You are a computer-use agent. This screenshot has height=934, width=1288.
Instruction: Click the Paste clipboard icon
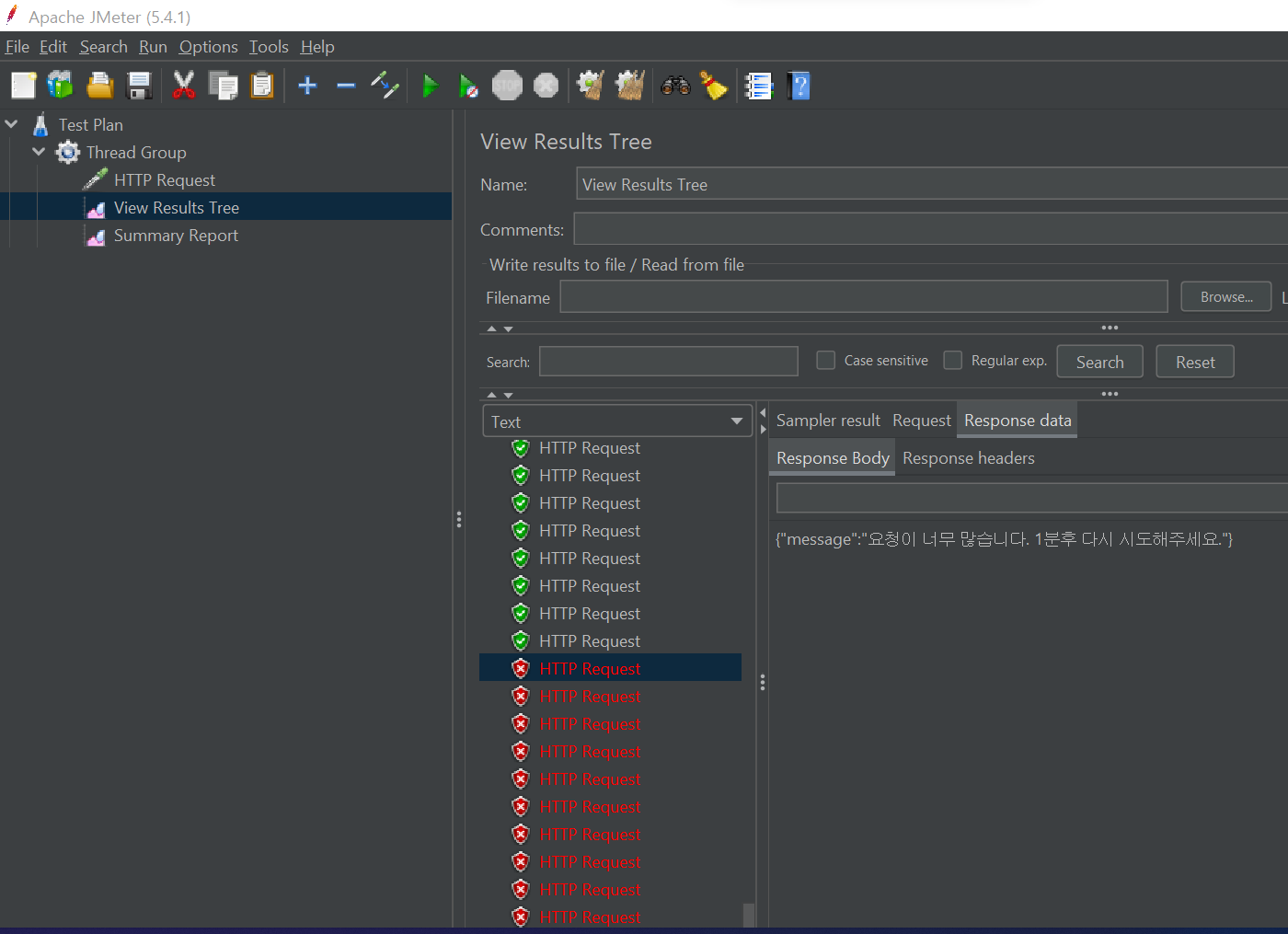point(262,86)
